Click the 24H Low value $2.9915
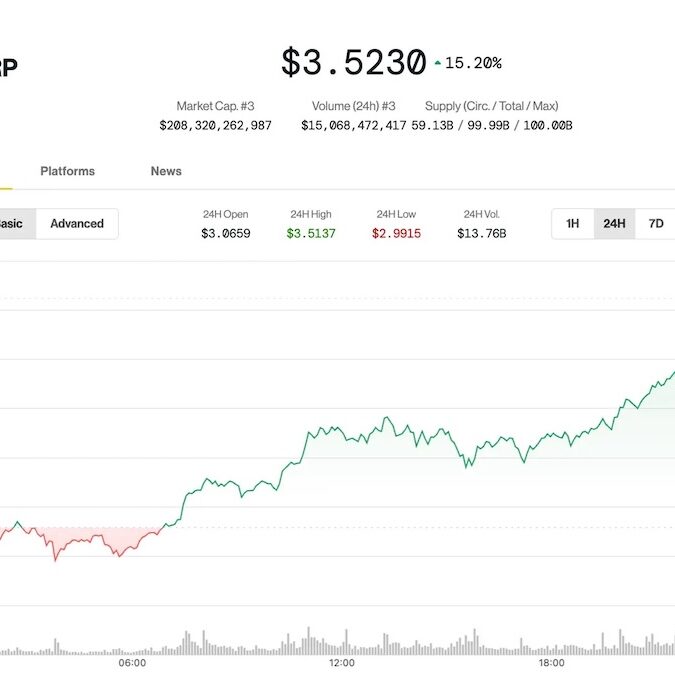The width and height of the screenshot is (675, 675). pos(396,234)
